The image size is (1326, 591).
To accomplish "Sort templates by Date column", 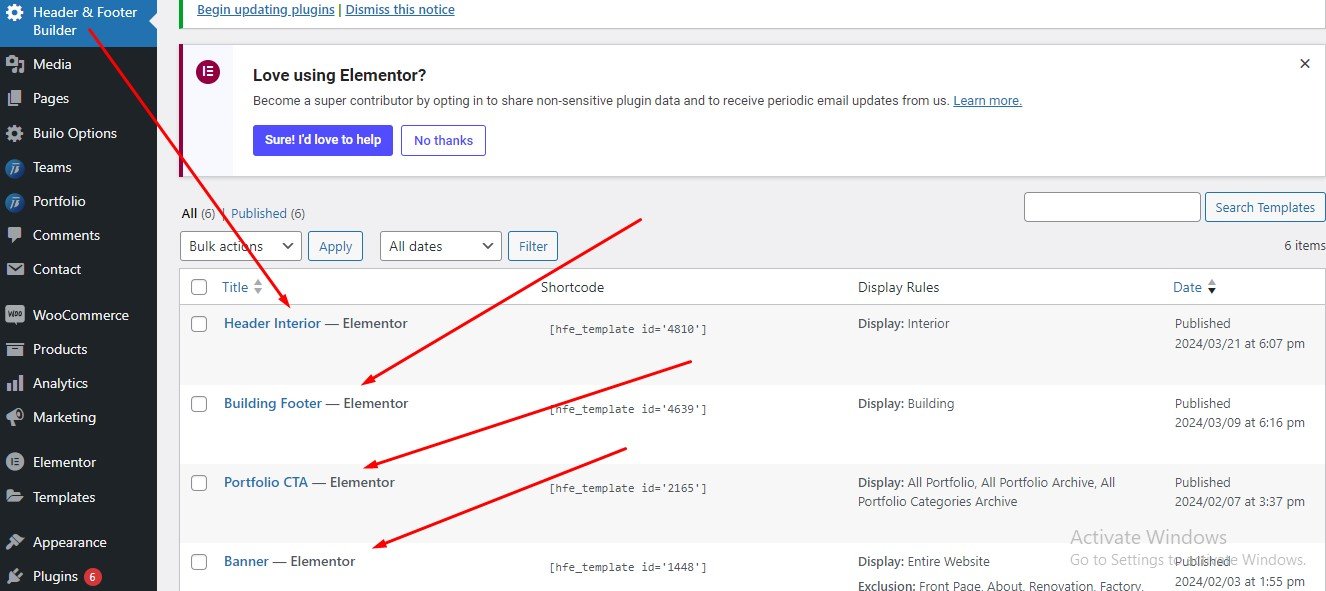I will 1188,287.
